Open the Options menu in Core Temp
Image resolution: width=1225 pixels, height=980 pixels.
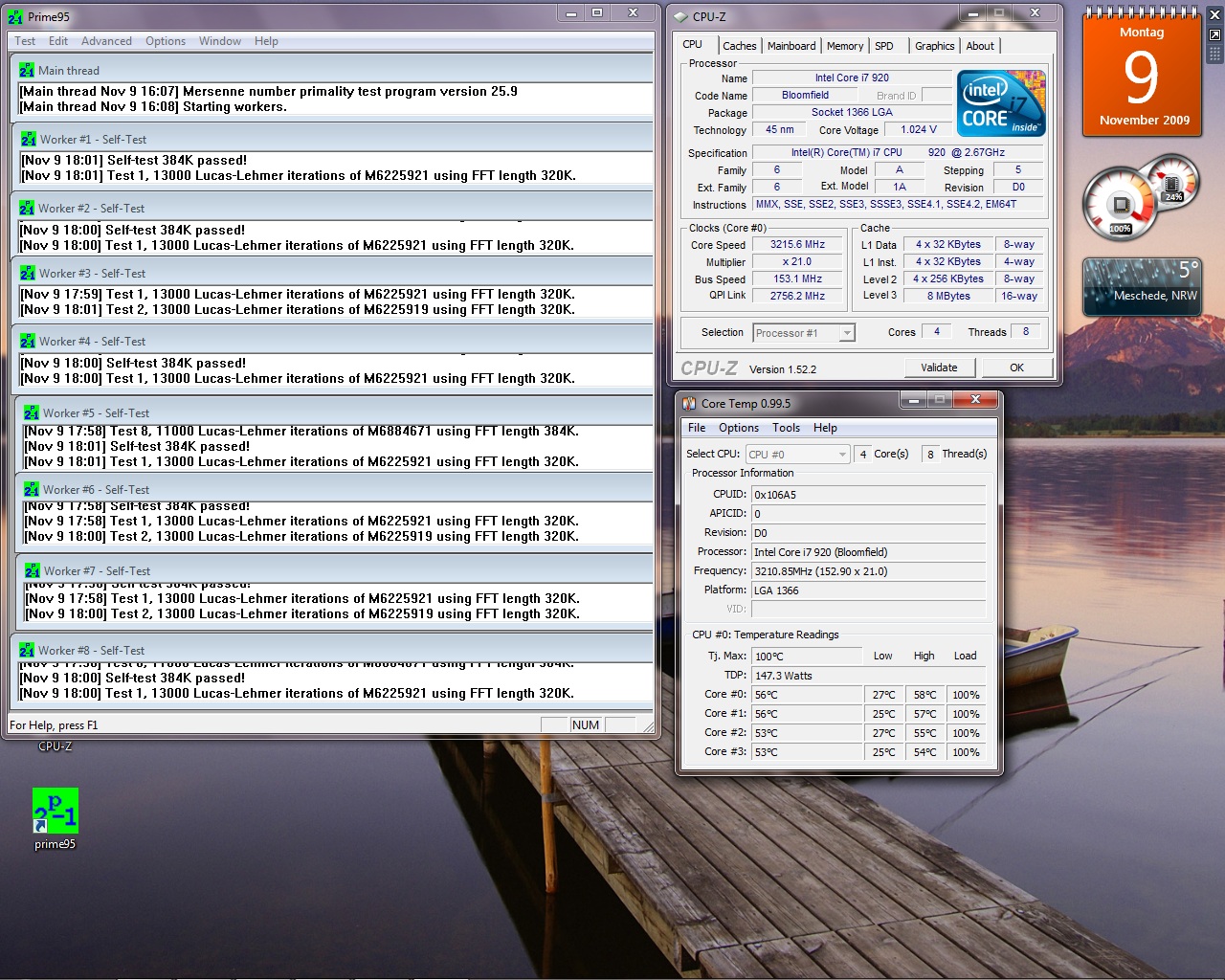(738, 428)
